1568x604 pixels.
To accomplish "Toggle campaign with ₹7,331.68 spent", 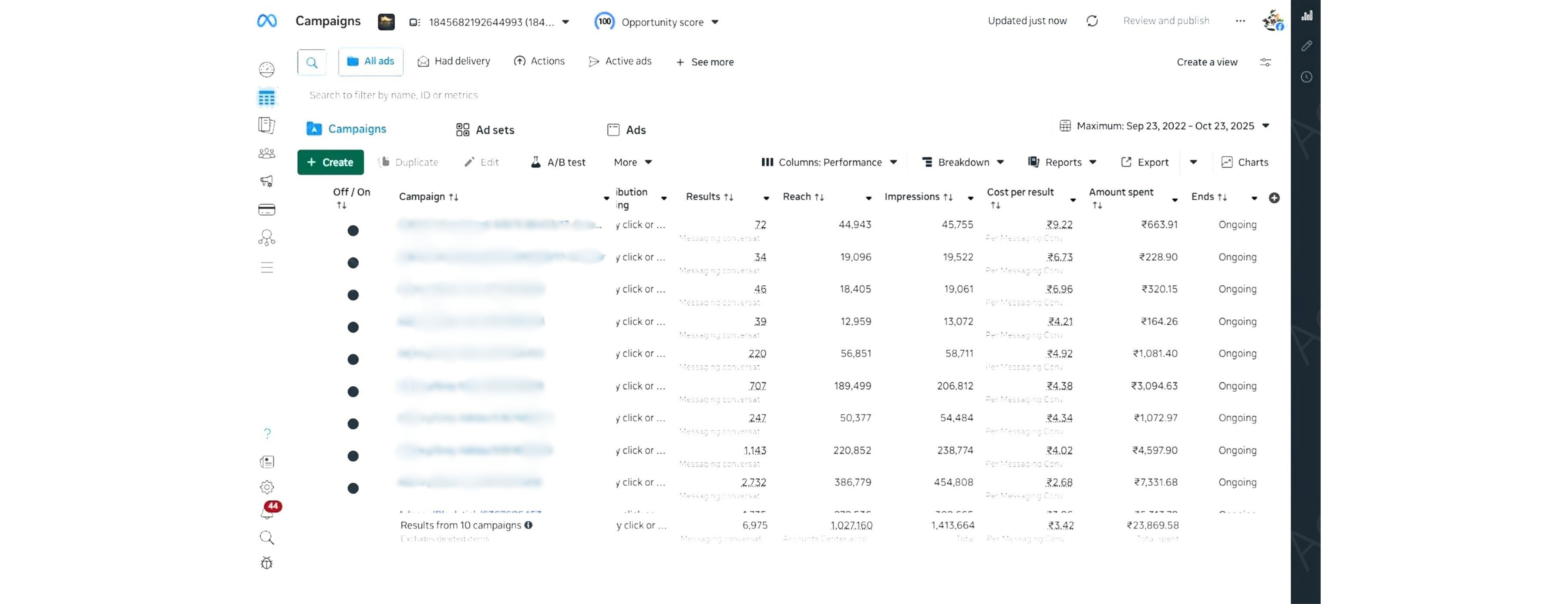I will tap(353, 488).
